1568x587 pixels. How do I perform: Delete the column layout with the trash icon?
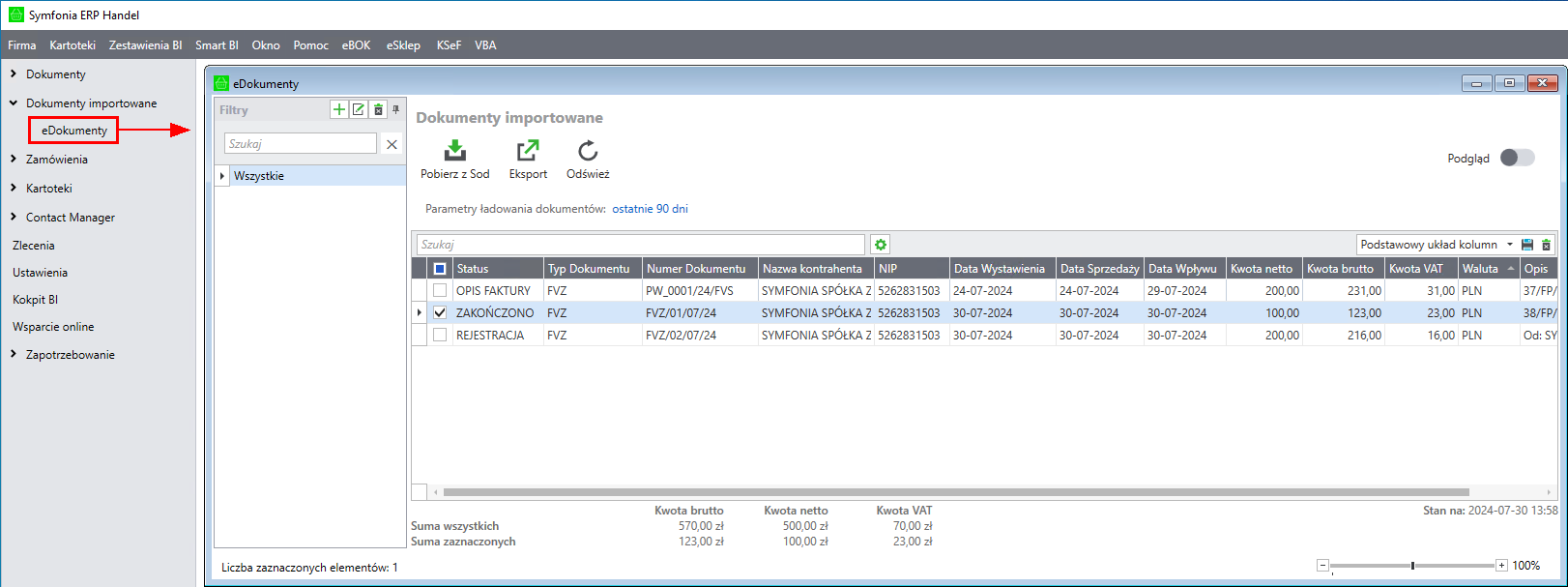(x=1546, y=245)
